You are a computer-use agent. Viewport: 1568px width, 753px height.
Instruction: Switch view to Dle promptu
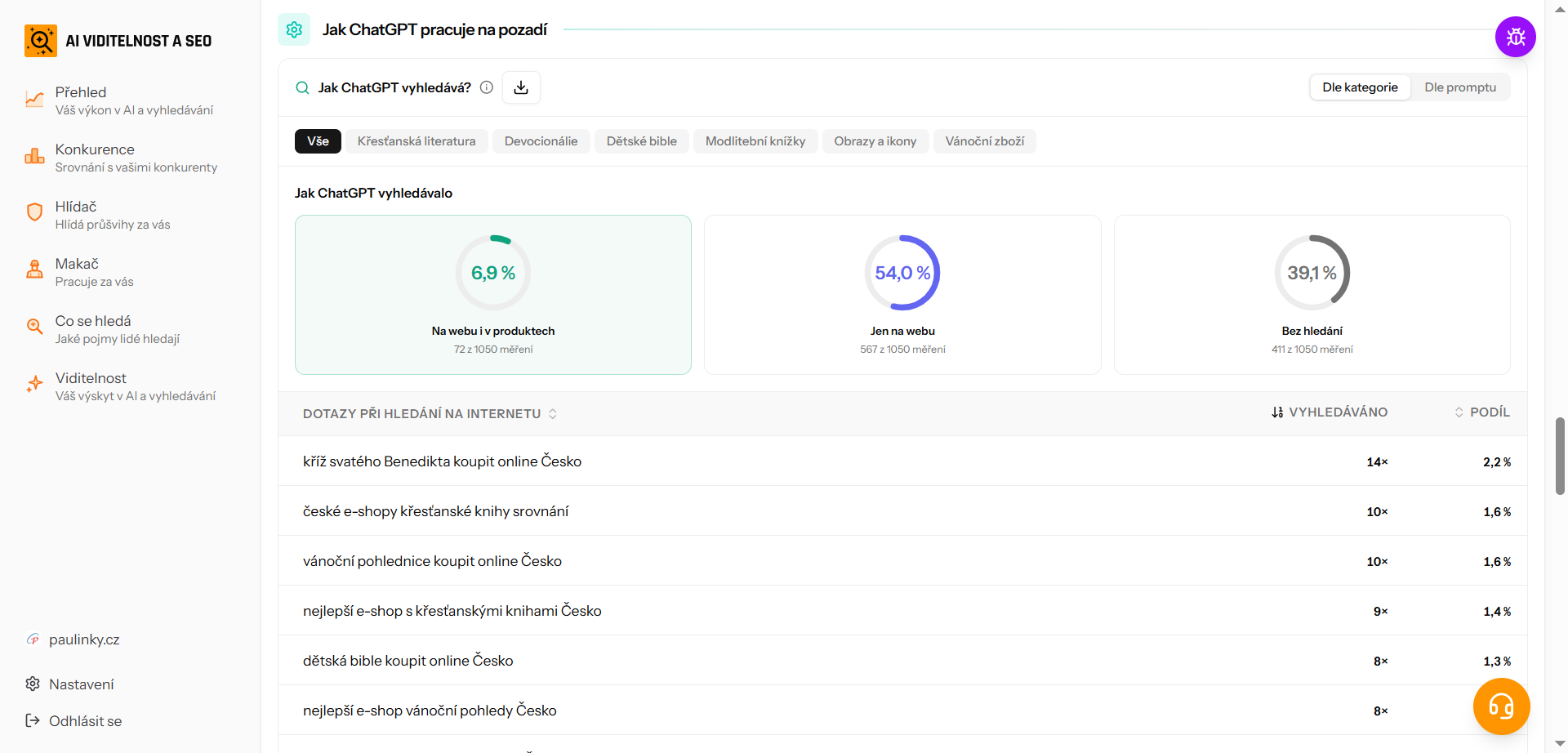[x=1460, y=87]
